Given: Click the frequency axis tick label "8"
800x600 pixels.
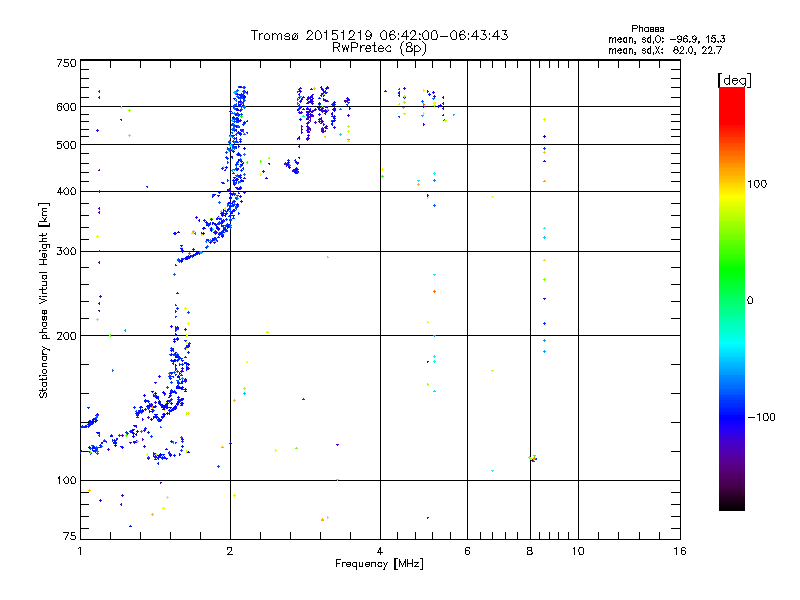Looking at the screenshot, I should tap(530, 551).
